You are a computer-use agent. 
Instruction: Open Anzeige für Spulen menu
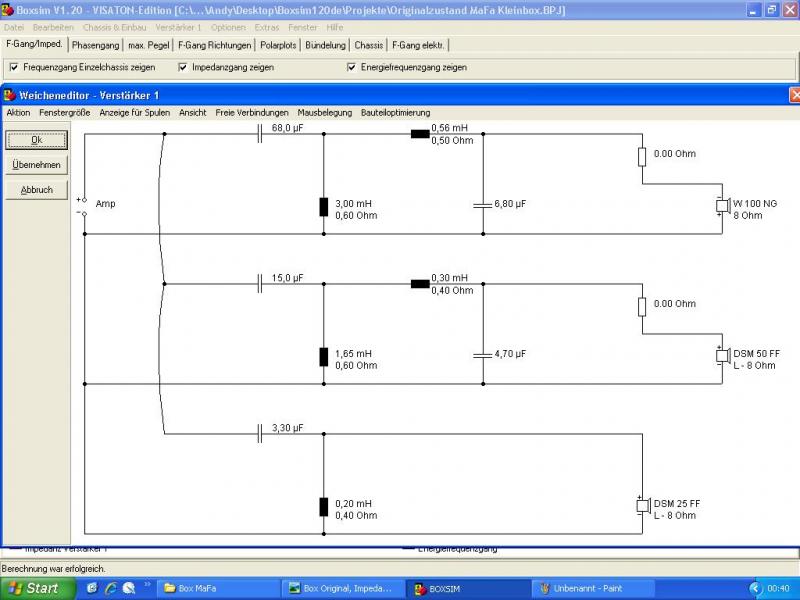click(135, 112)
